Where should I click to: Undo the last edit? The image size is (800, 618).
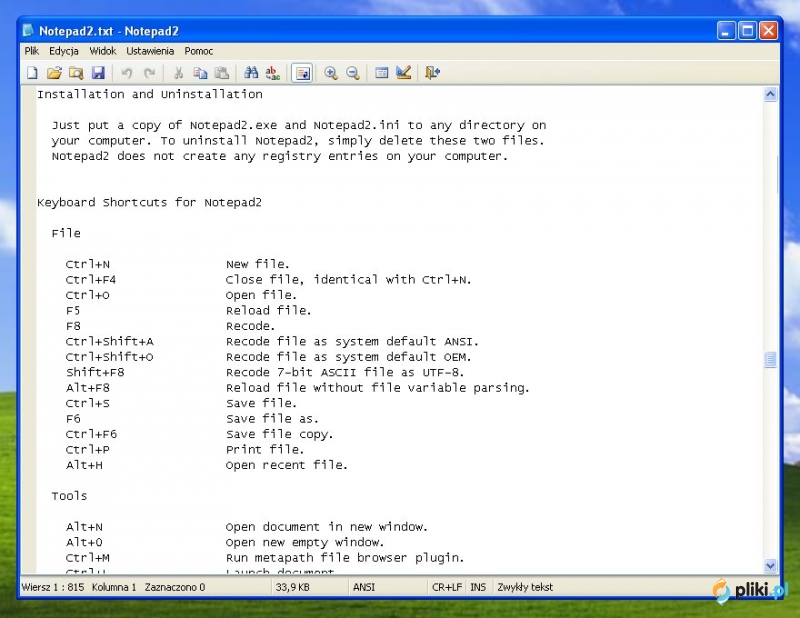click(127, 73)
